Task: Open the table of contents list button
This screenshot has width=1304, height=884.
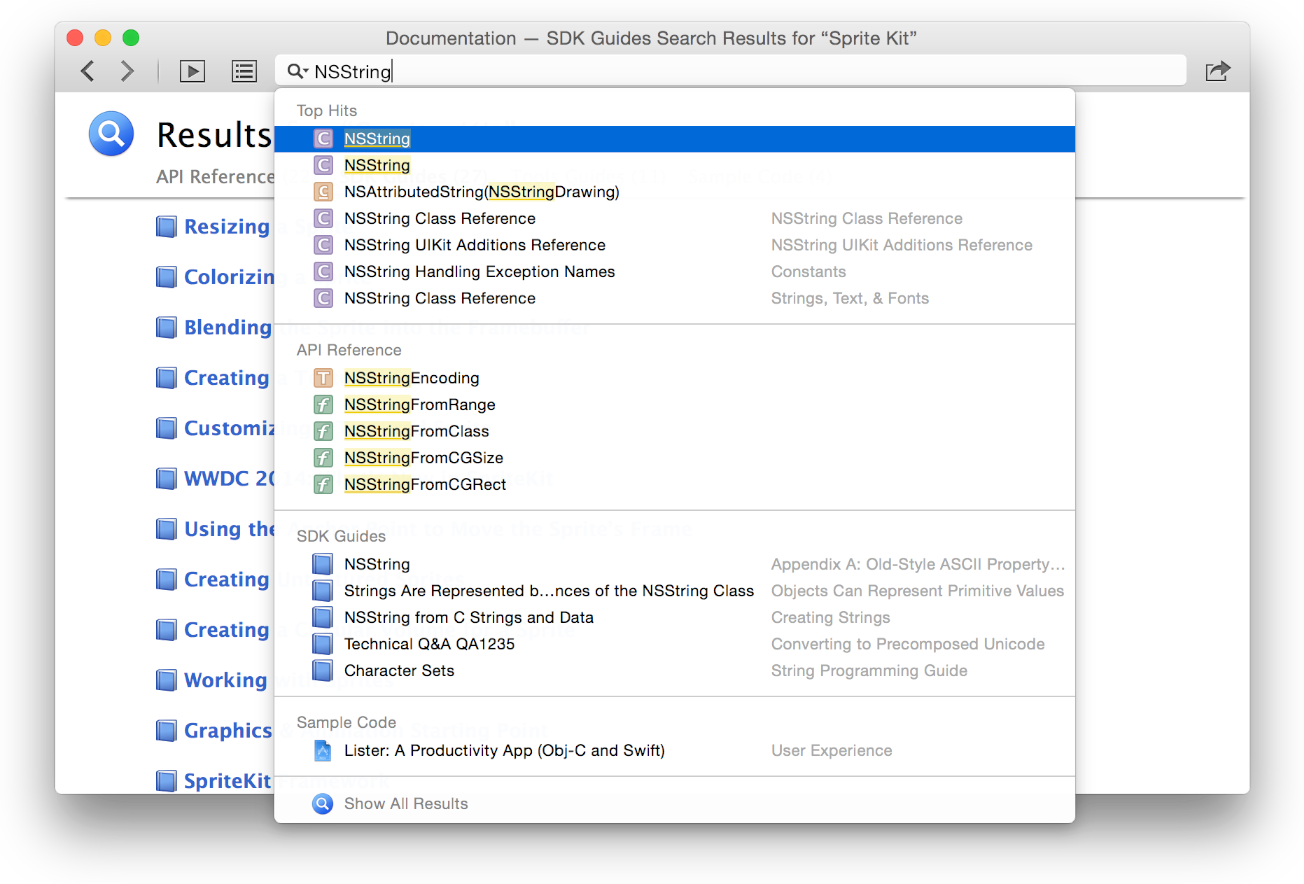Action: coord(244,71)
